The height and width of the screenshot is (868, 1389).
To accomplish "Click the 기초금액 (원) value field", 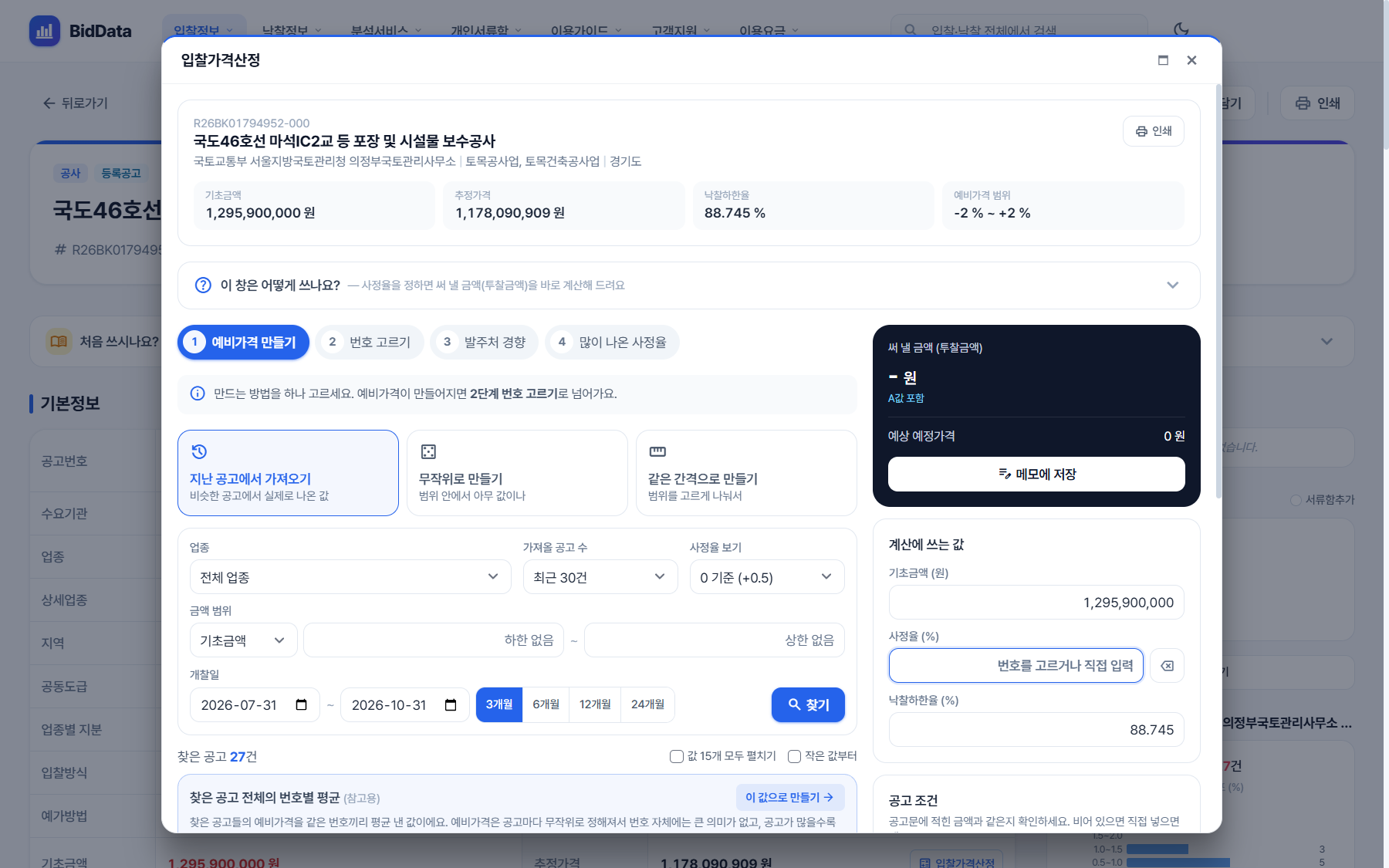I will 1036,603.
